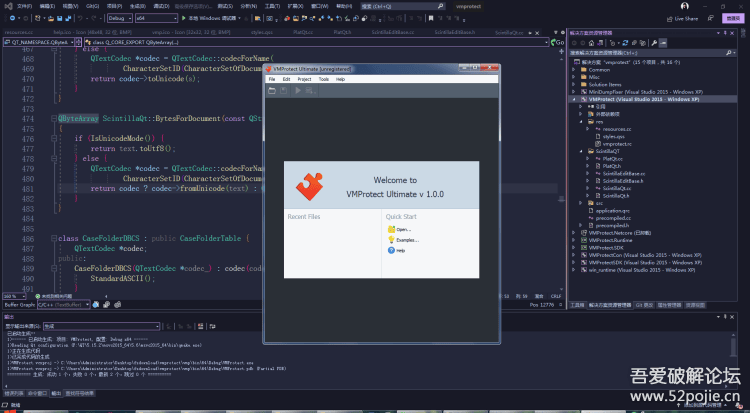Click the puzzle logo in VMProtect welcome banner
Screen dimensions: 750x413
point(309,187)
